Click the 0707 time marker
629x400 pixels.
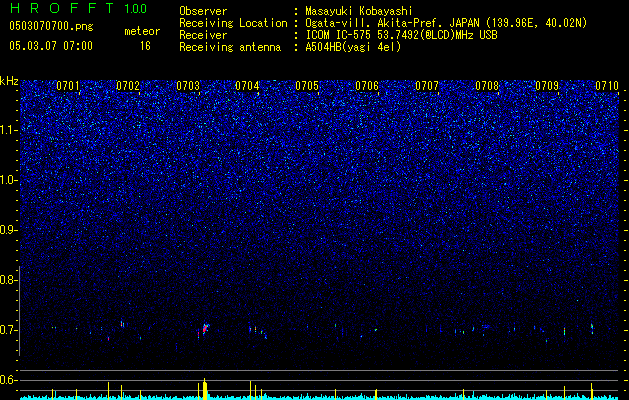coord(427,85)
